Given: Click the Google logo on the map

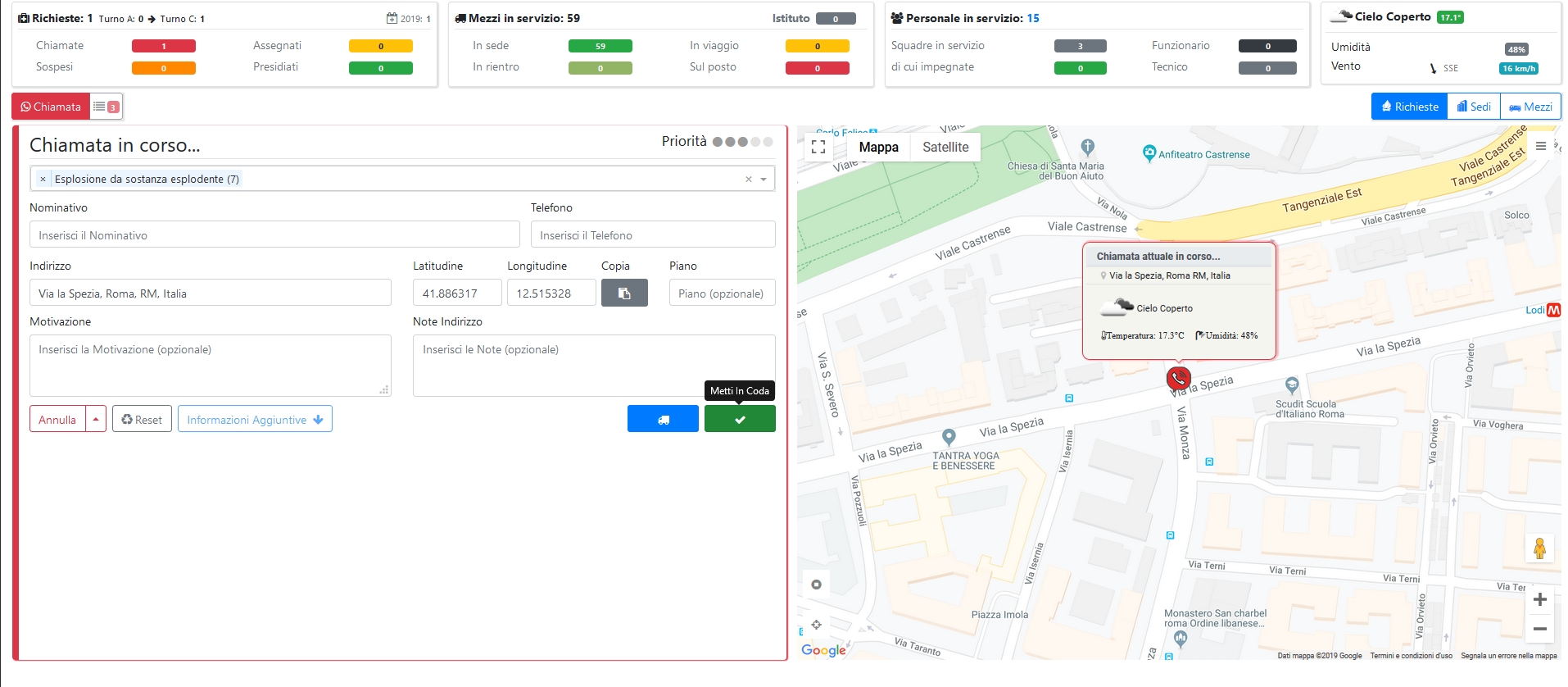Looking at the screenshot, I should [823, 650].
